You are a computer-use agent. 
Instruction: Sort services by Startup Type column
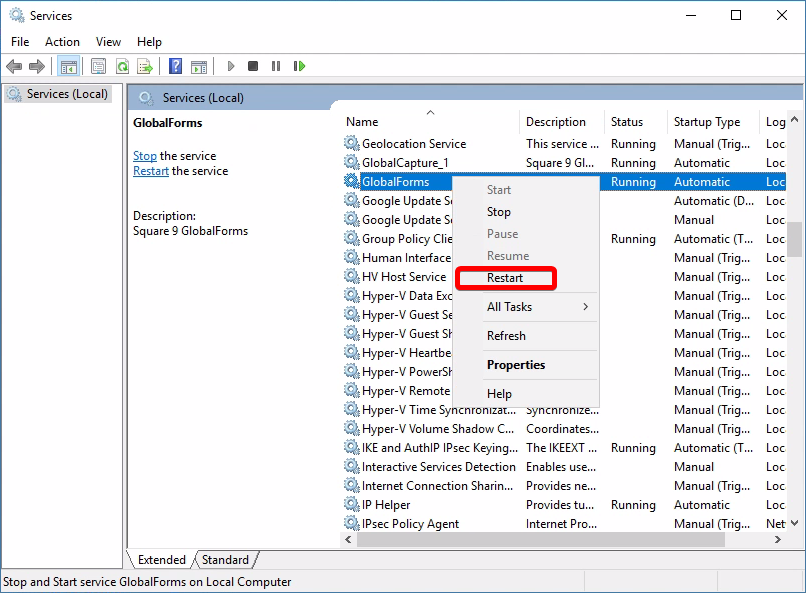click(x=707, y=122)
